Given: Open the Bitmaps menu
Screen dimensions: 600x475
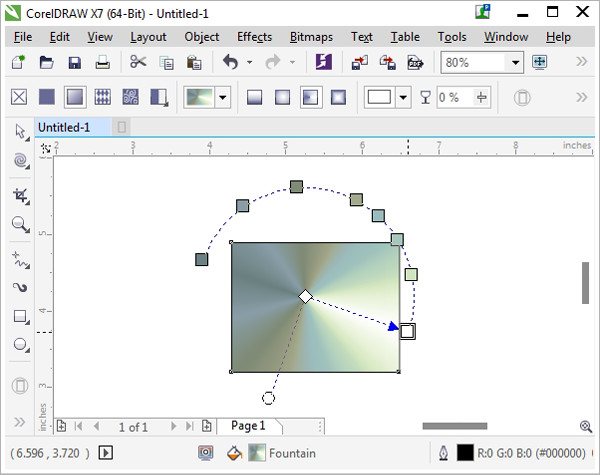Looking at the screenshot, I should pyautogui.click(x=311, y=37).
